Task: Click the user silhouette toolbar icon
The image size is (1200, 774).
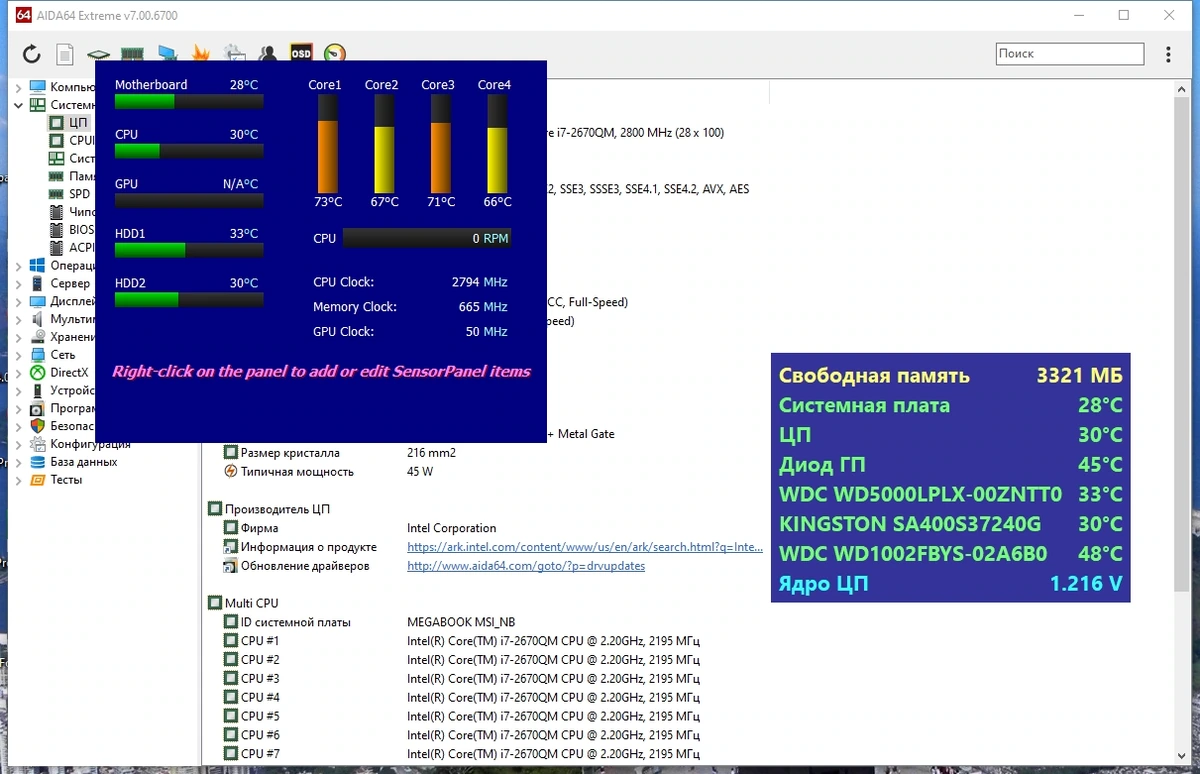Action: (267, 54)
